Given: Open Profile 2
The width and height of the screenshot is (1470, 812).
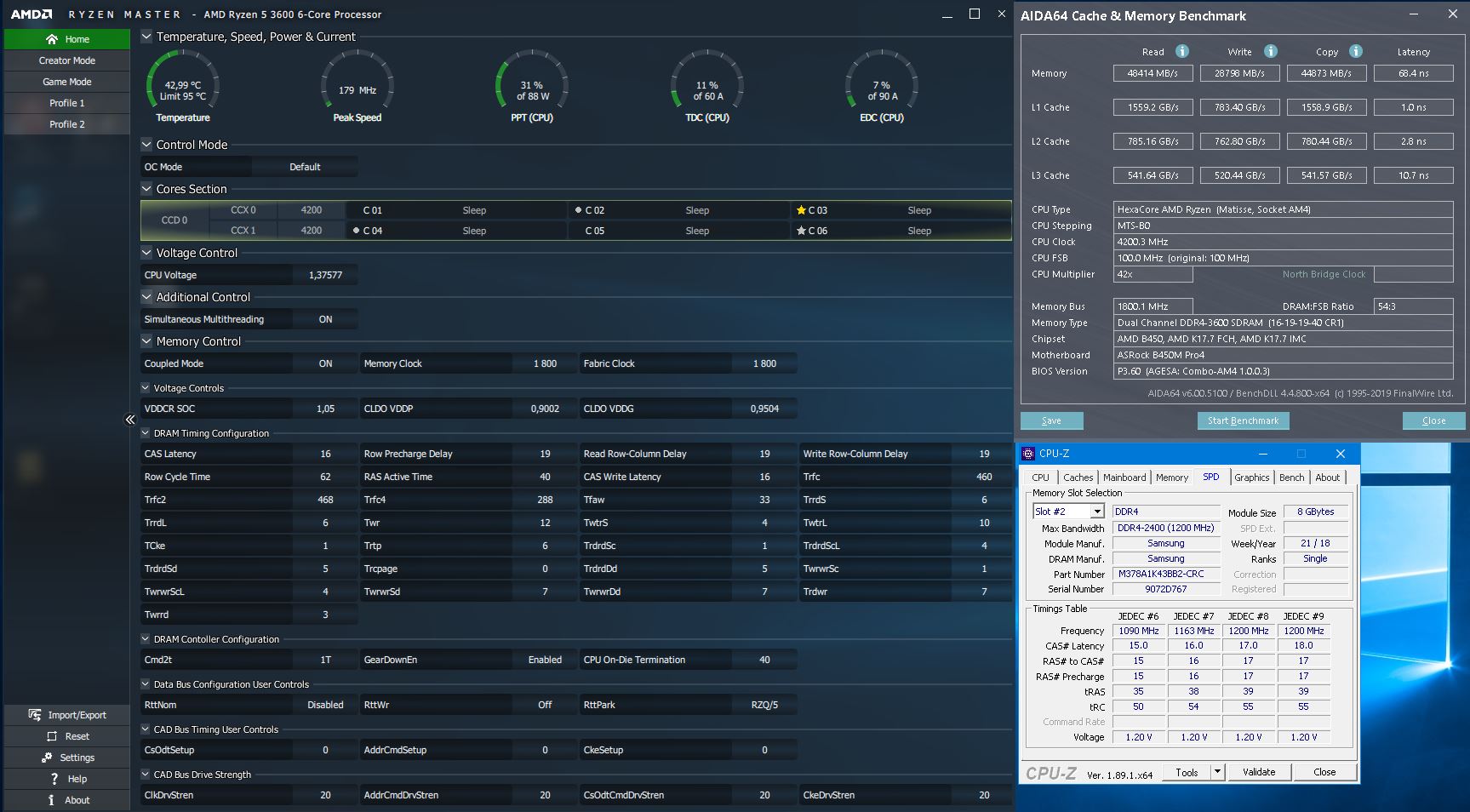Looking at the screenshot, I should pos(67,124).
